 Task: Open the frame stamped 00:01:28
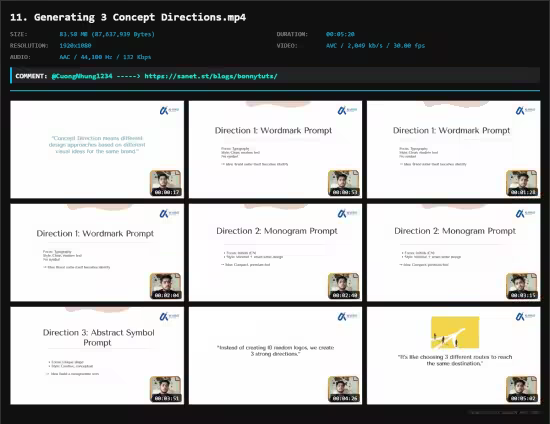454,150
